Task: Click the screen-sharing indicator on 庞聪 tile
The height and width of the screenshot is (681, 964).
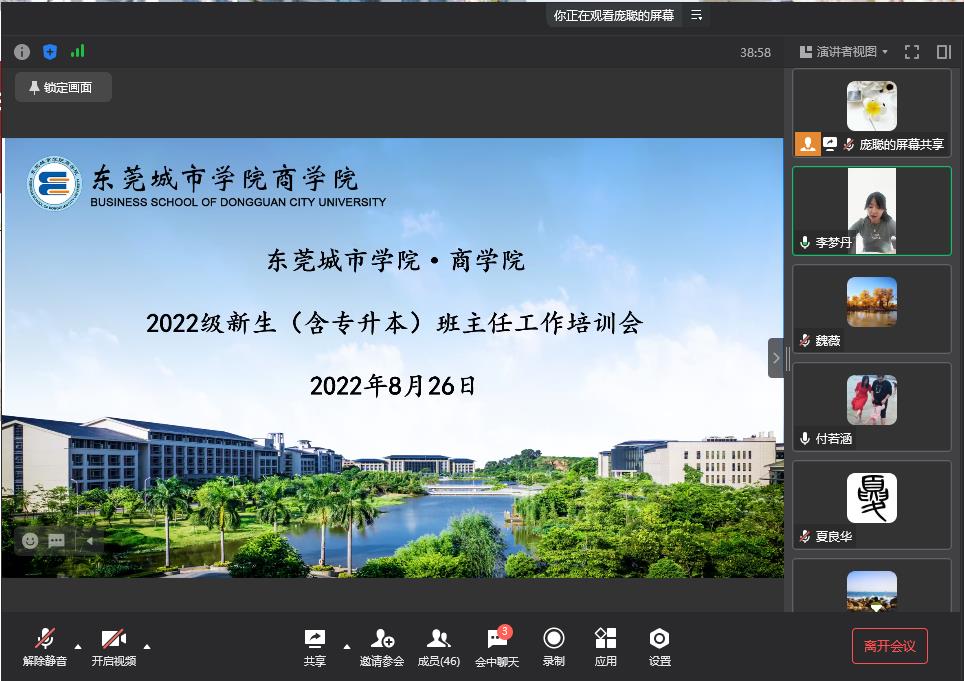Action: (x=830, y=144)
